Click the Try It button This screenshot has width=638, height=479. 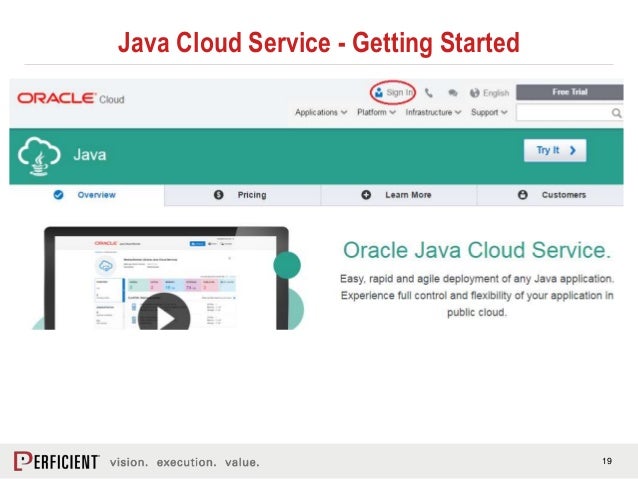555,150
